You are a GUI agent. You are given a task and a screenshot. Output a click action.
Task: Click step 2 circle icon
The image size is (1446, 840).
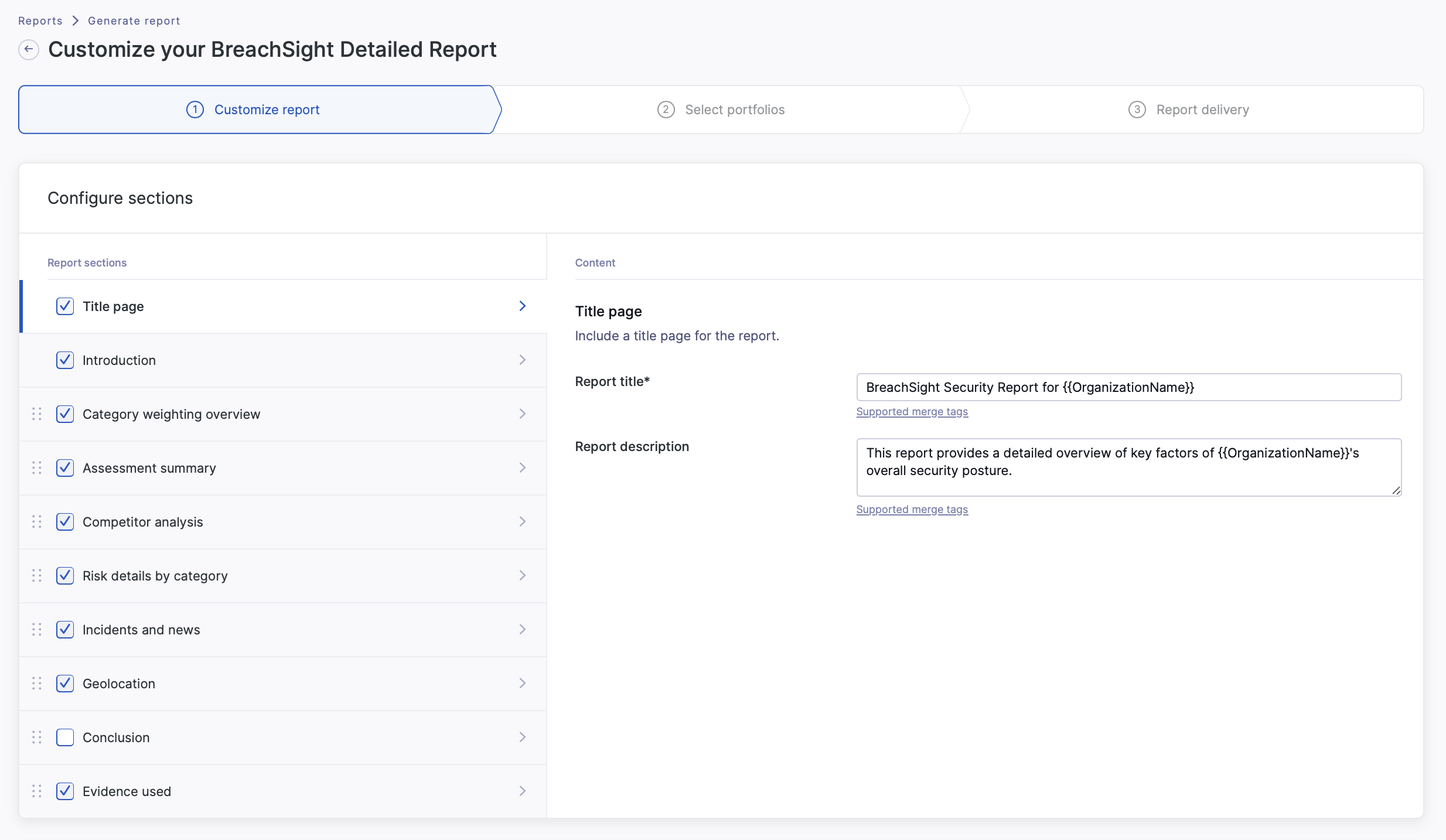(666, 110)
